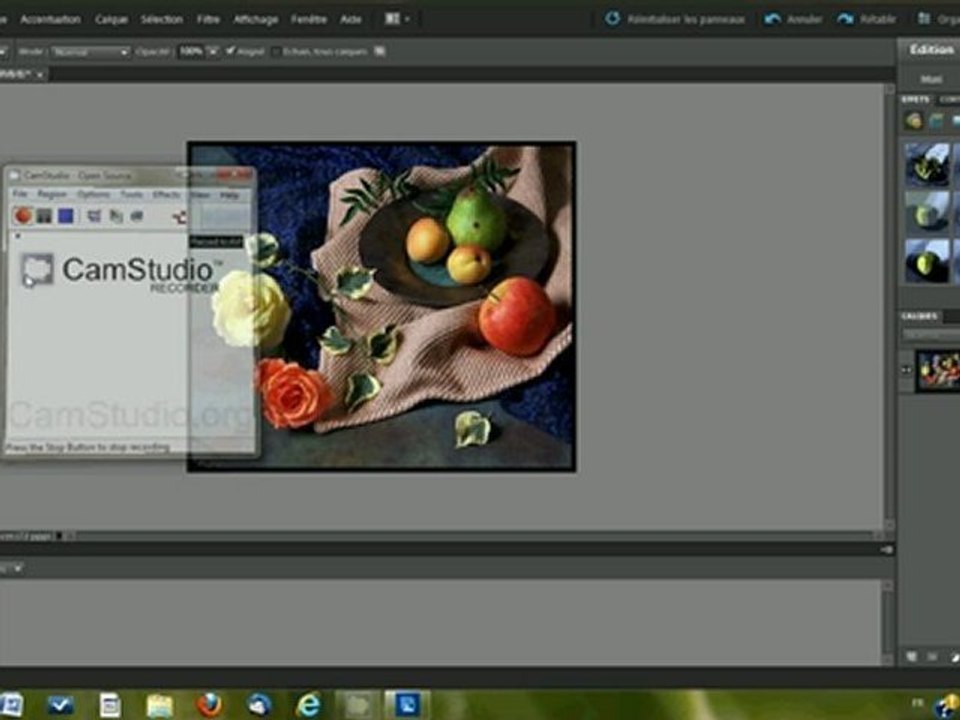Open the Tools menu in CamStudio
Viewport: 960px width, 720px height.
[131, 195]
